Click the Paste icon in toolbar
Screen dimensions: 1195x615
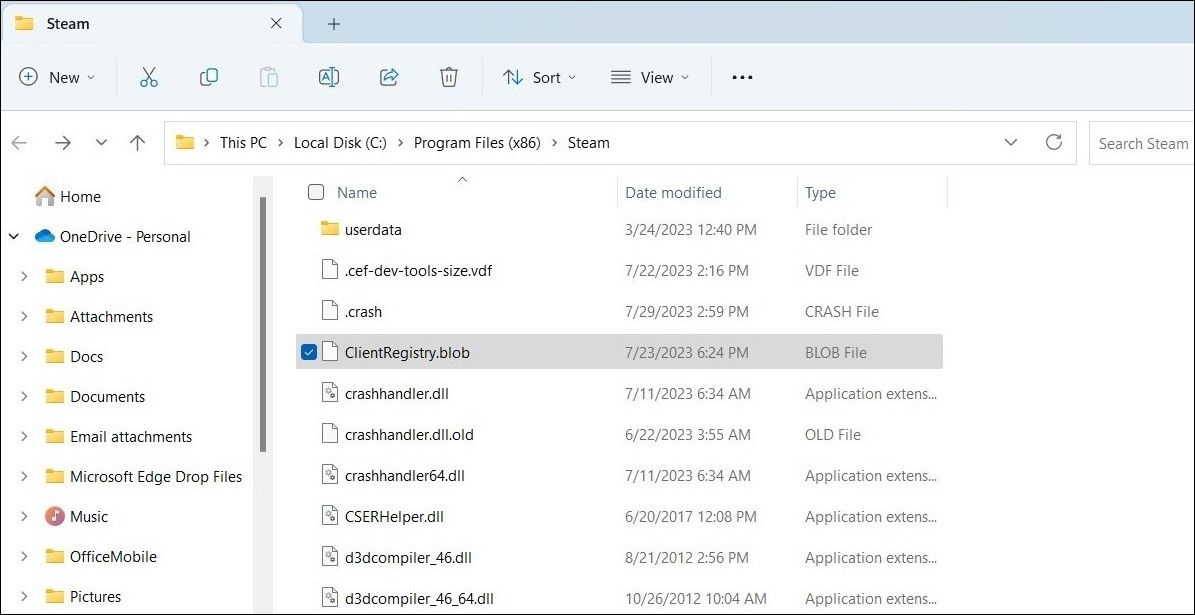(x=268, y=77)
